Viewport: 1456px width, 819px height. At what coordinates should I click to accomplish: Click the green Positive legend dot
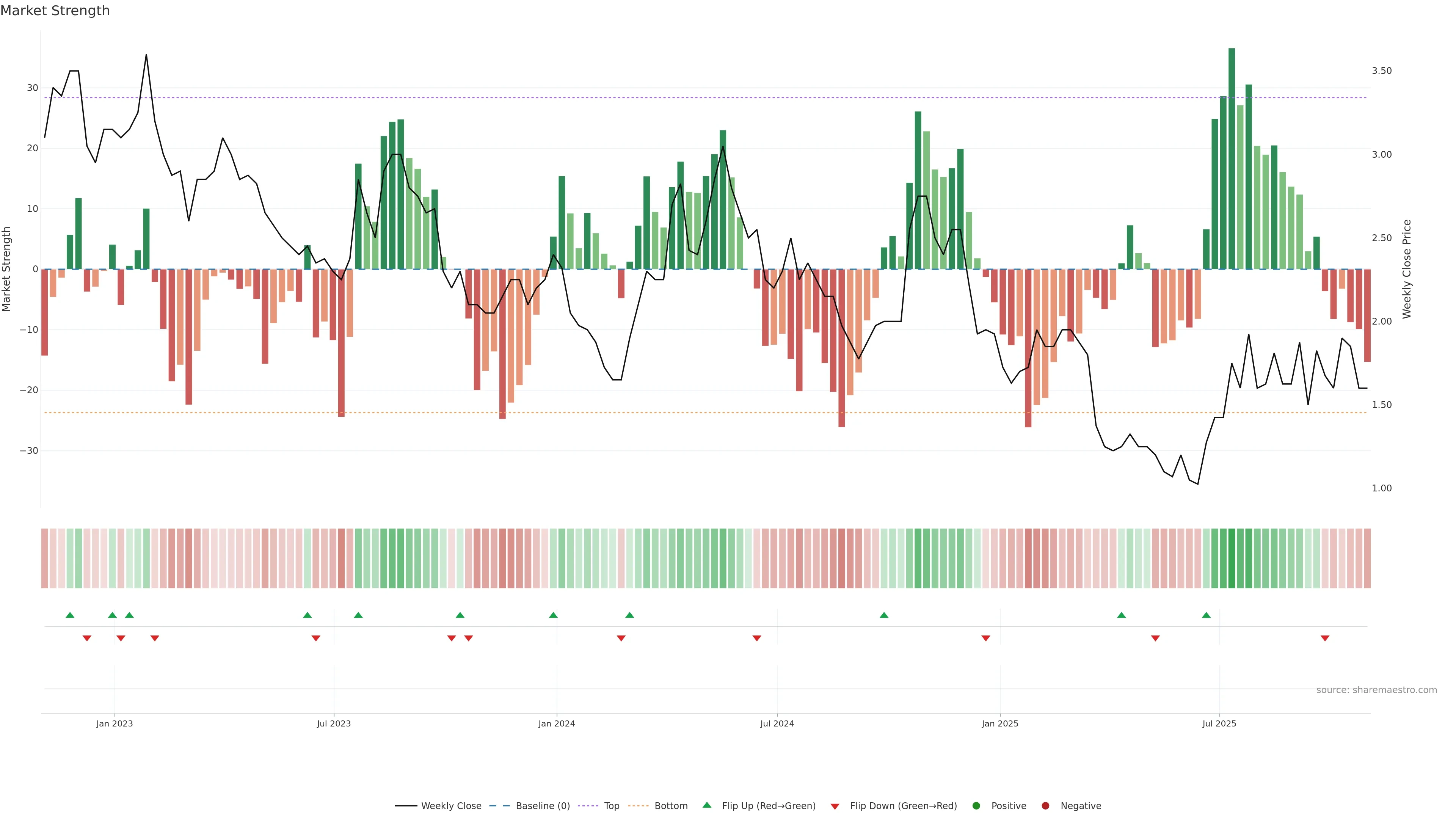click(976, 806)
